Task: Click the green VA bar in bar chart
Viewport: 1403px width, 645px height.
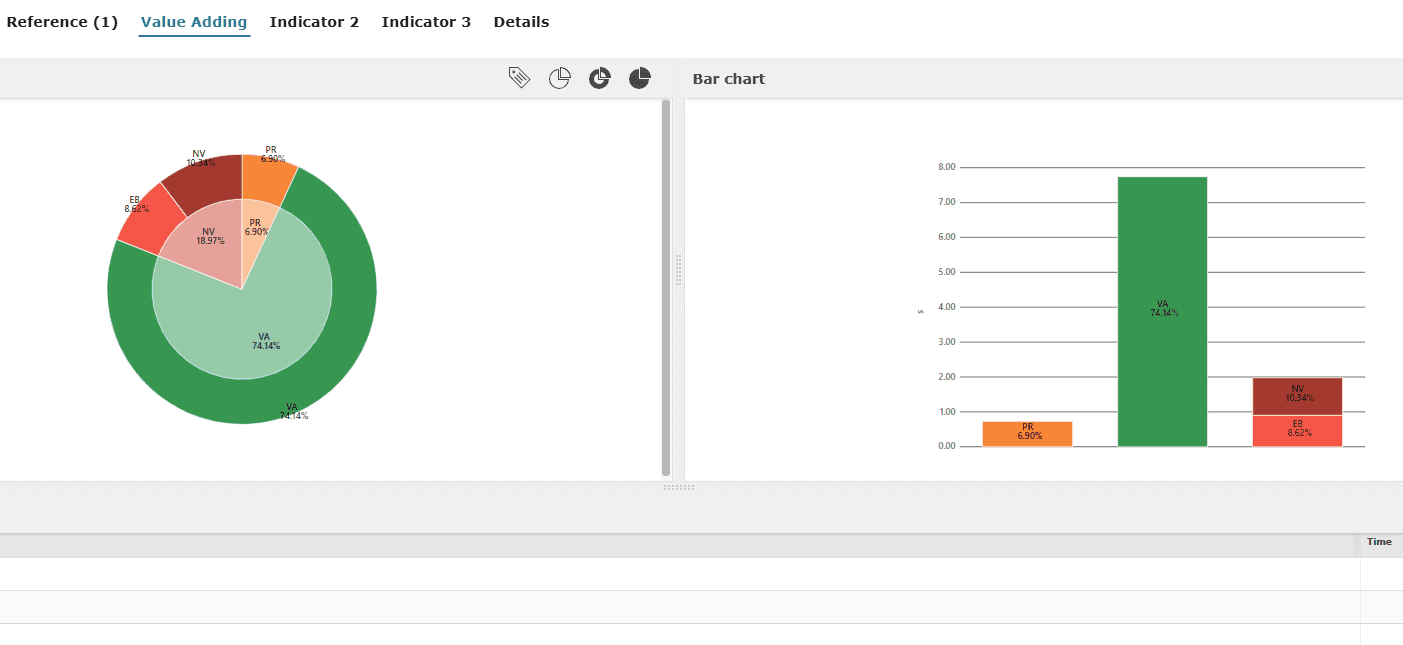Action: 1162,250
